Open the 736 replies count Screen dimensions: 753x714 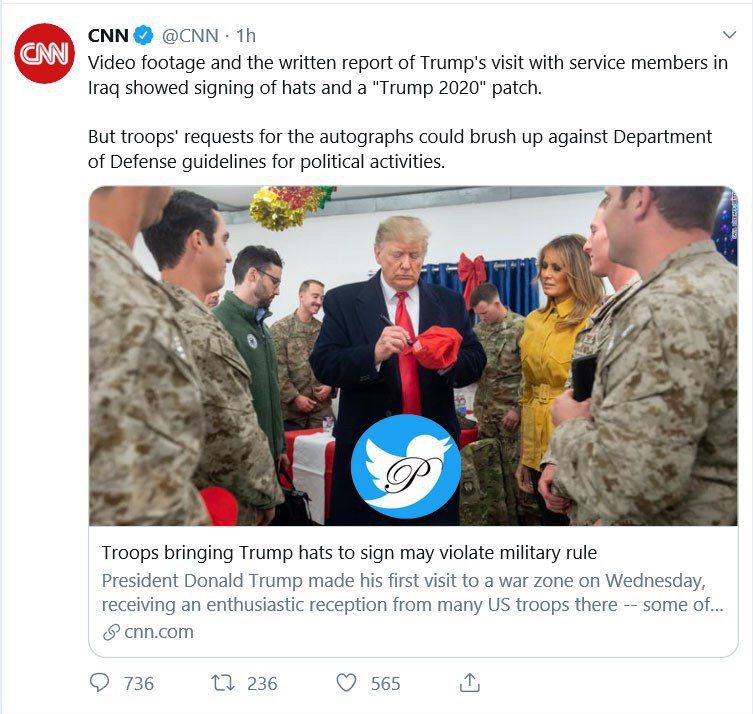click(x=139, y=683)
